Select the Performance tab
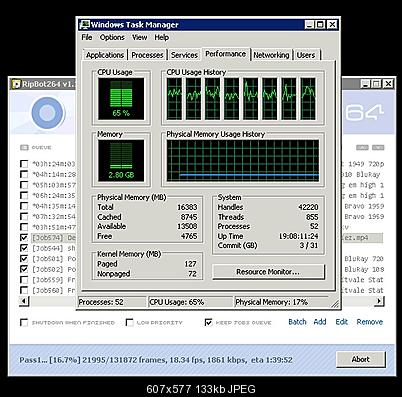 click(226, 54)
